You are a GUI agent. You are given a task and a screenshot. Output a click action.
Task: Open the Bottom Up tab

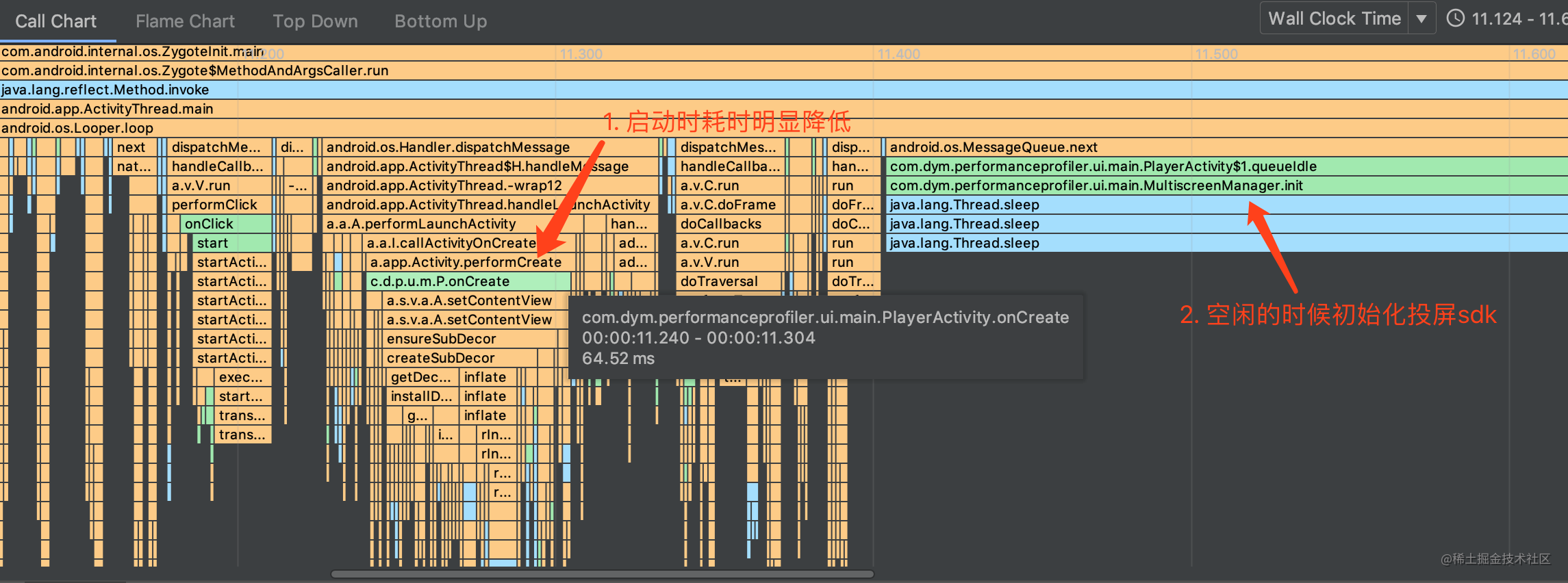tap(440, 21)
